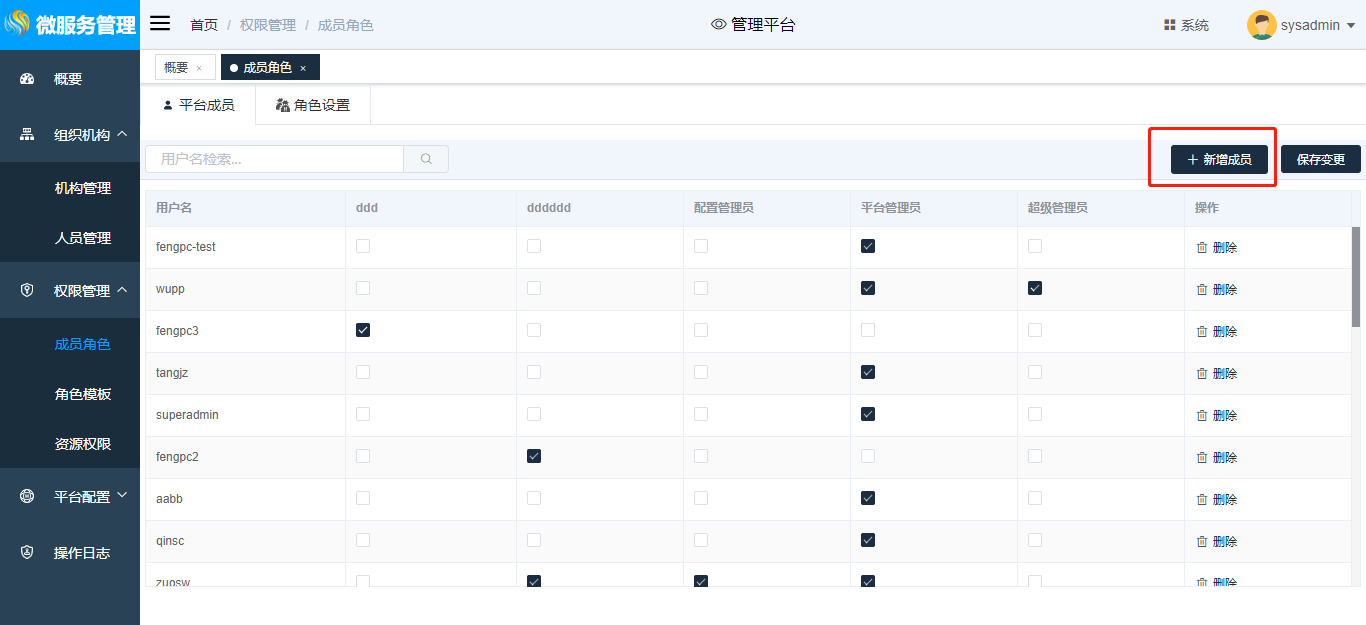Viewport: 1366px width, 625px height.
Task: Click the 用户名检索 search input field
Action: [x=275, y=159]
